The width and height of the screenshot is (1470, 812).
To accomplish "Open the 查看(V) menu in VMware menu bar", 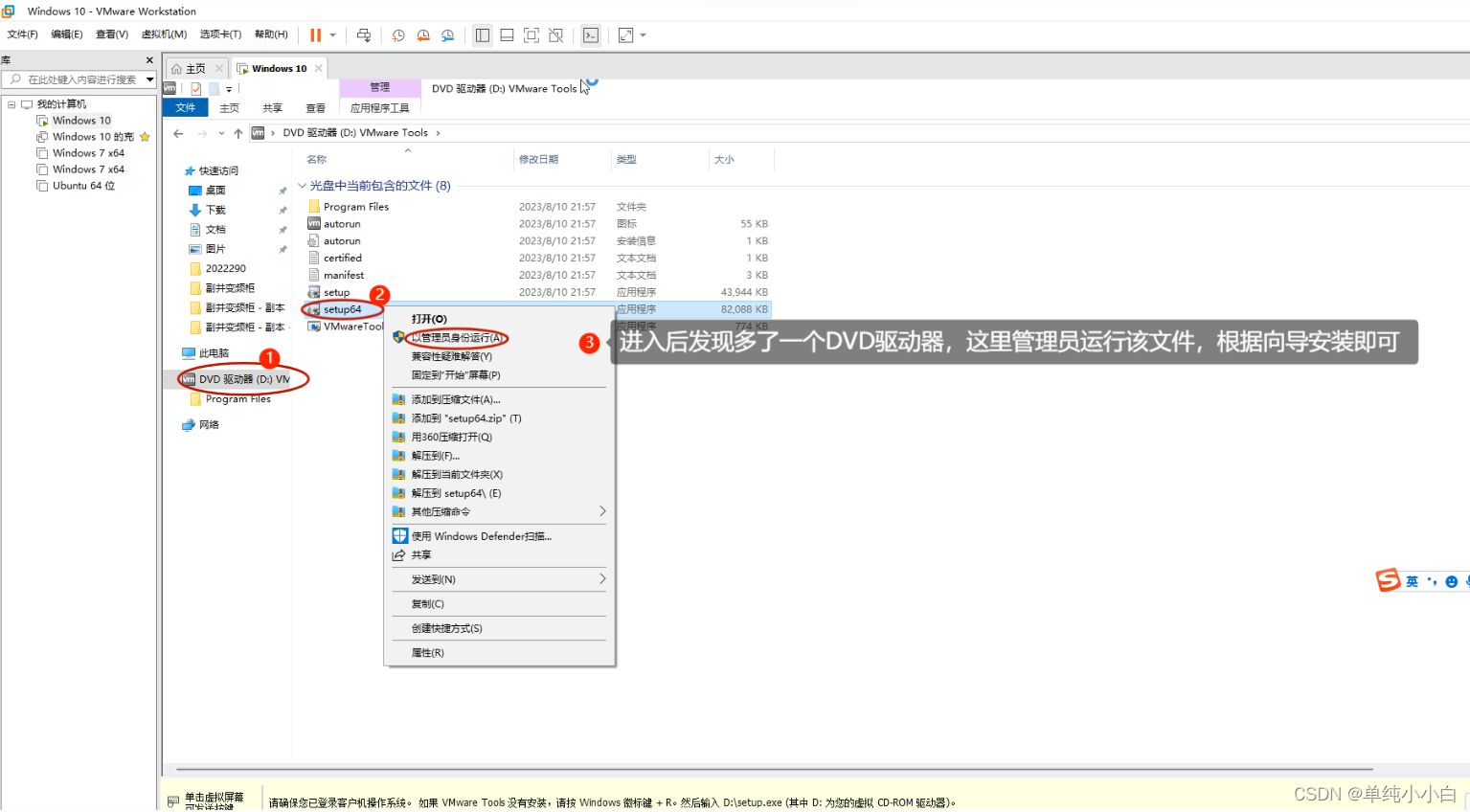I will pyautogui.click(x=112, y=34).
